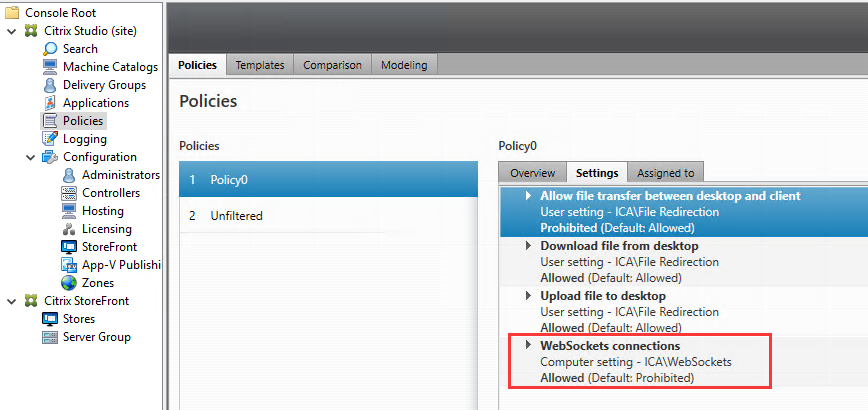Screen dimensions: 868x410
Task: Click the "Upload file to desktop" setting title
Action: click(x=603, y=296)
